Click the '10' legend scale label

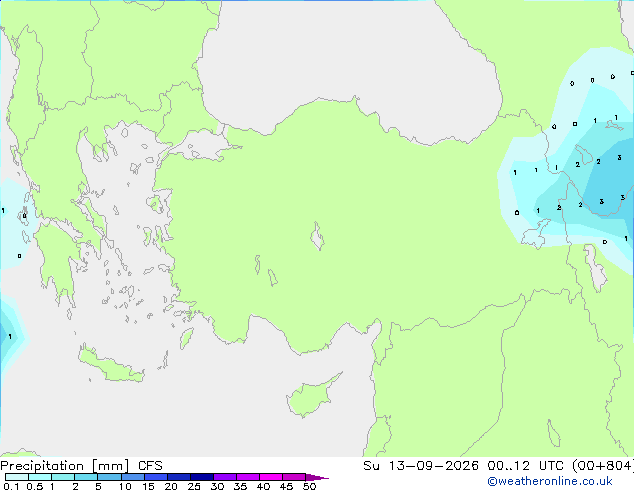pos(125,486)
